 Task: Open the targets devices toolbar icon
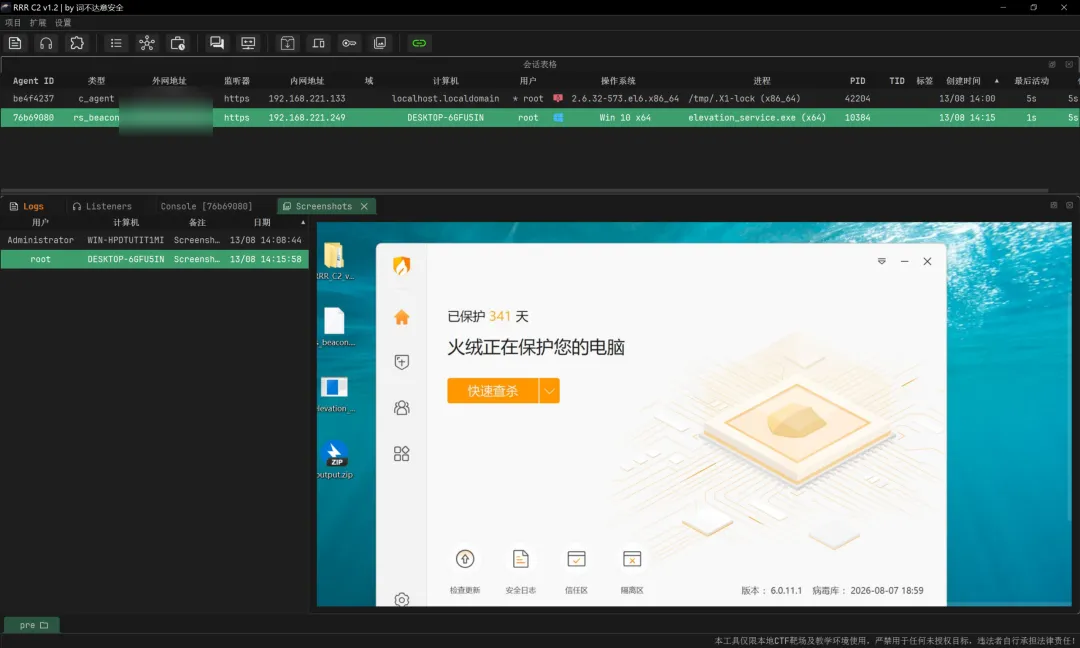click(x=318, y=43)
